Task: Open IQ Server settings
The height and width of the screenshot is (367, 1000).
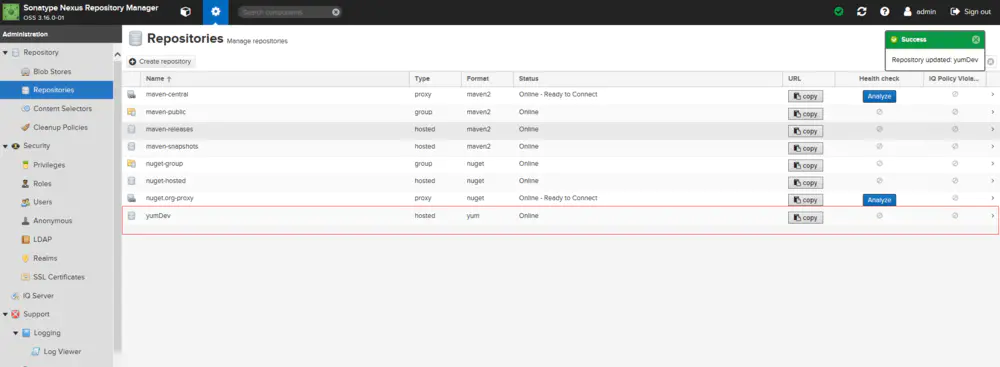Action: (x=38, y=296)
